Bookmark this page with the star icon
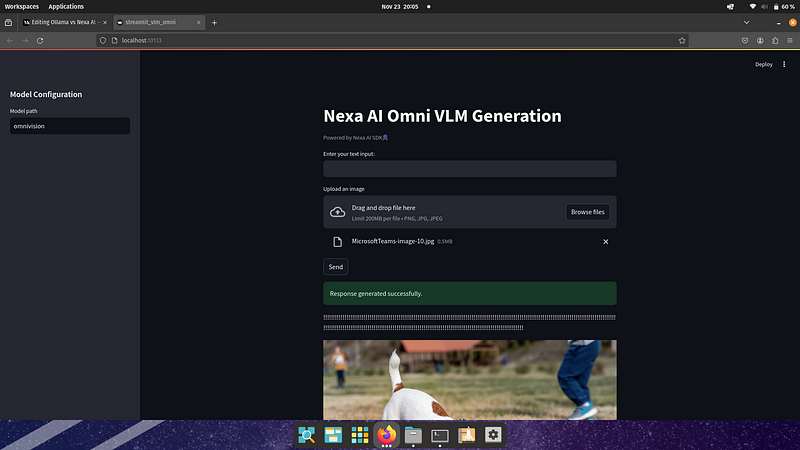The image size is (800, 450). pyautogui.click(x=682, y=40)
